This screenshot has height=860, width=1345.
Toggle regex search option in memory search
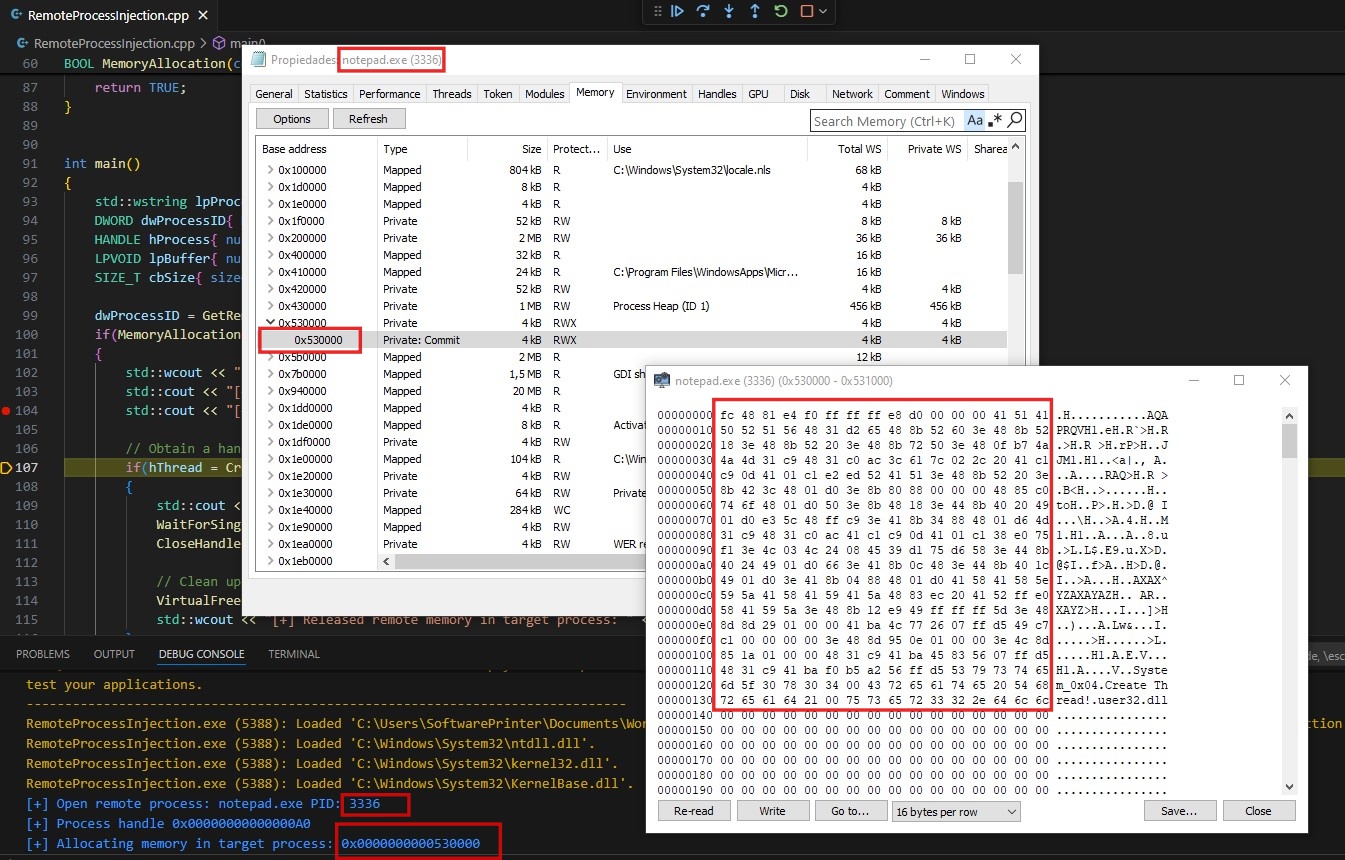click(994, 121)
